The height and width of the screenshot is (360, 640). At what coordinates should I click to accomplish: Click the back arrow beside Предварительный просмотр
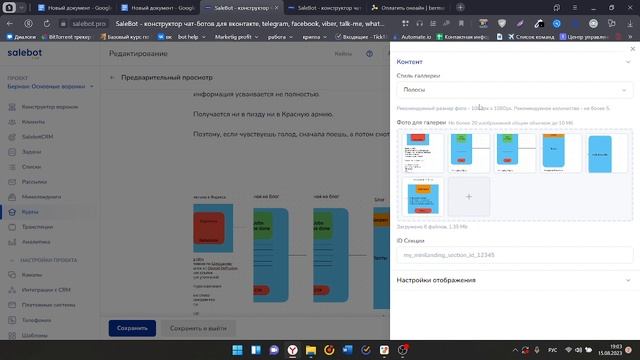[112, 78]
